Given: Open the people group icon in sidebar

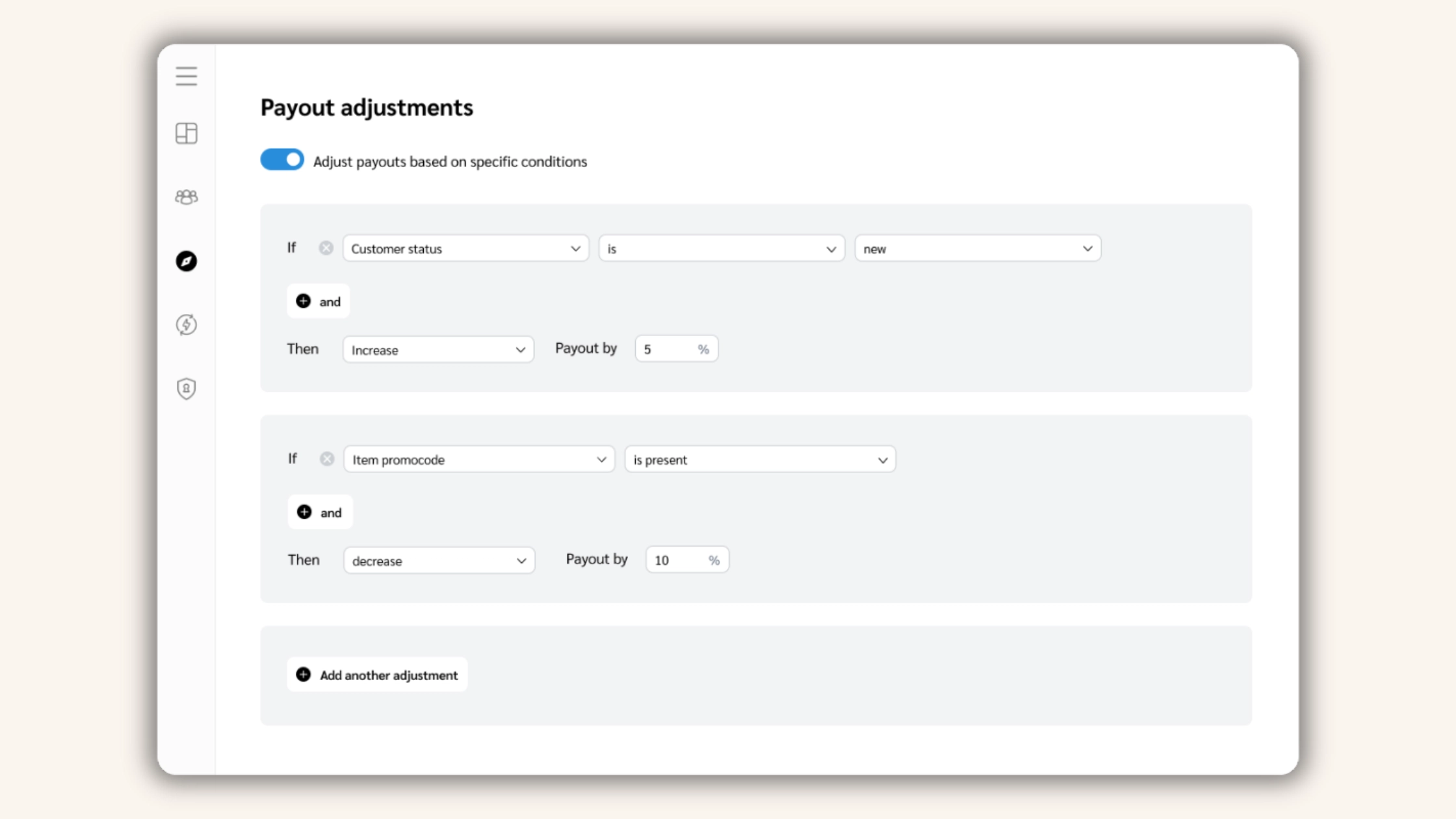Looking at the screenshot, I should point(187,197).
